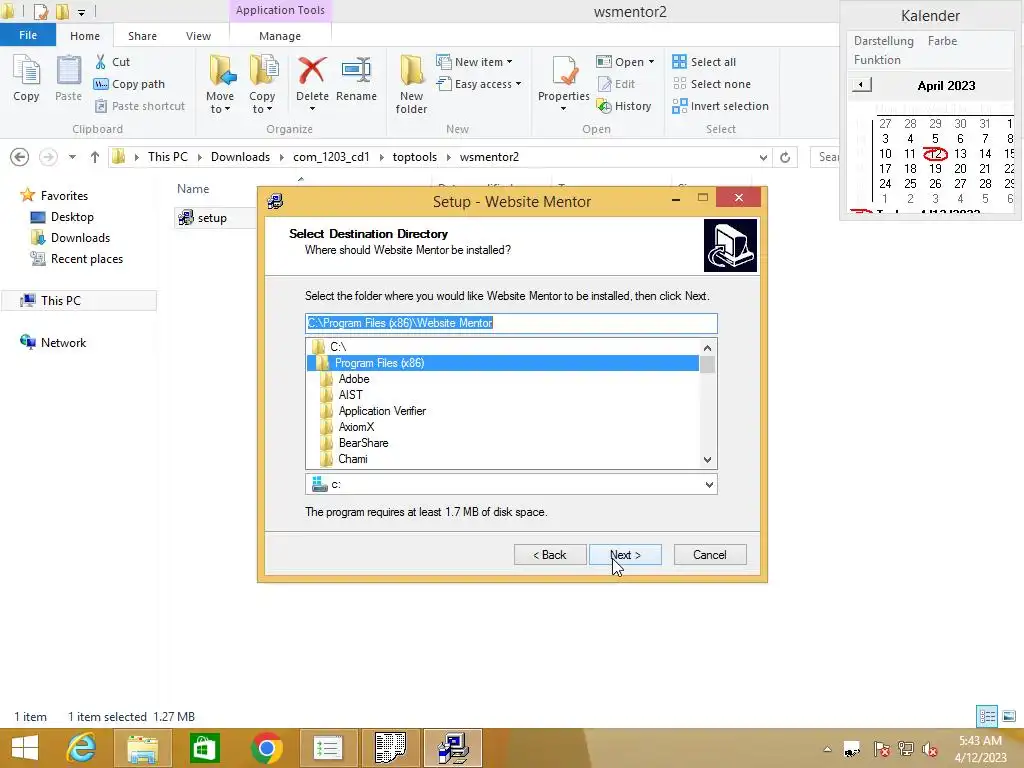Click Cut in the Clipboard group

tap(112, 62)
